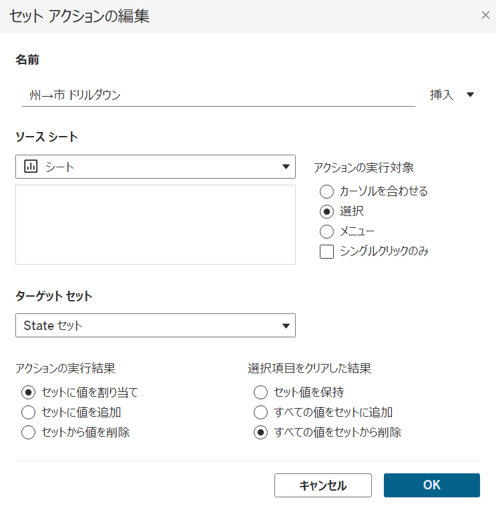Select すべての値をセットから削除 option
This screenshot has width=496, height=512.
coord(261,432)
